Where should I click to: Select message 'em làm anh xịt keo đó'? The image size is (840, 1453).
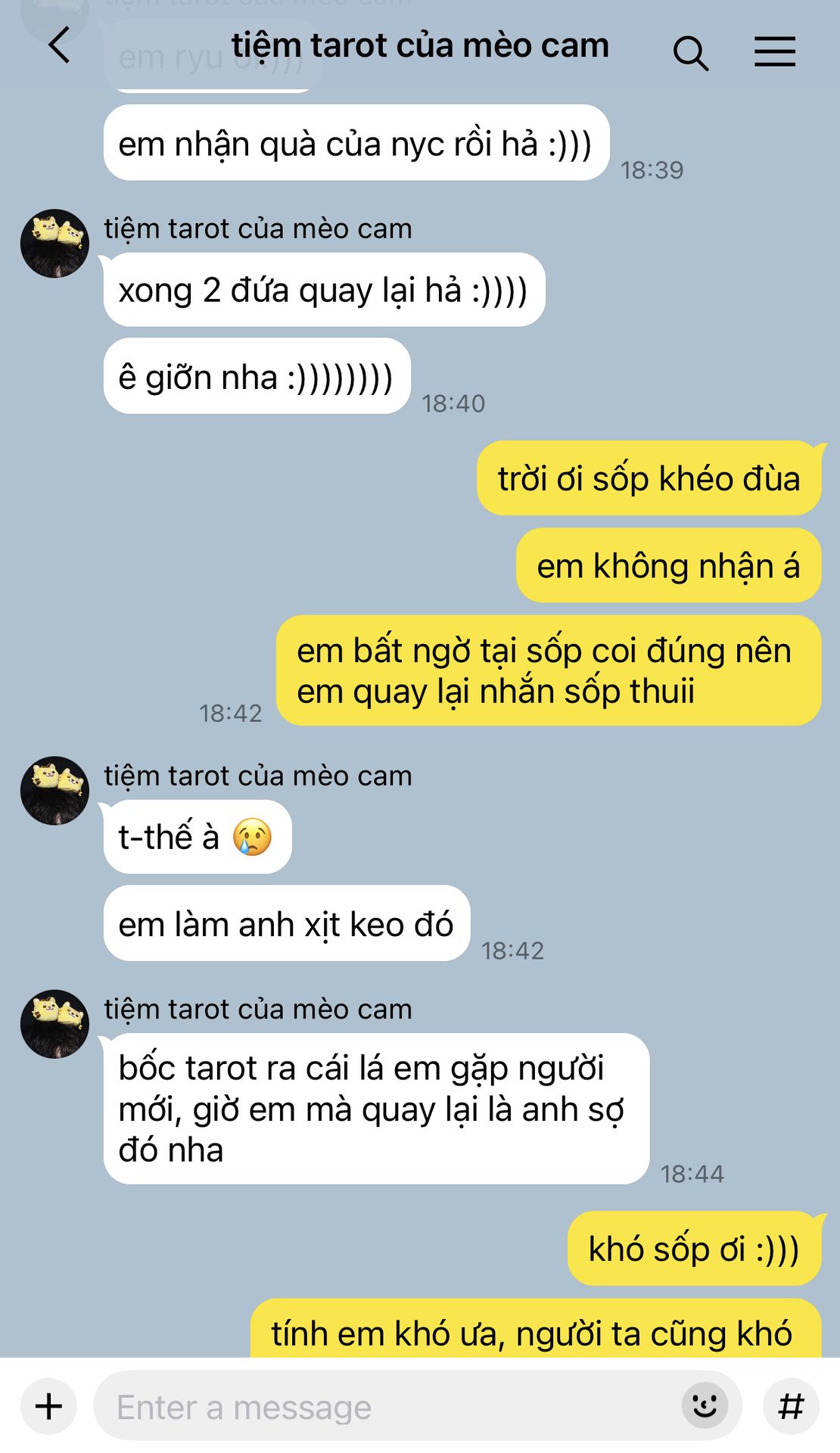click(x=287, y=923)
